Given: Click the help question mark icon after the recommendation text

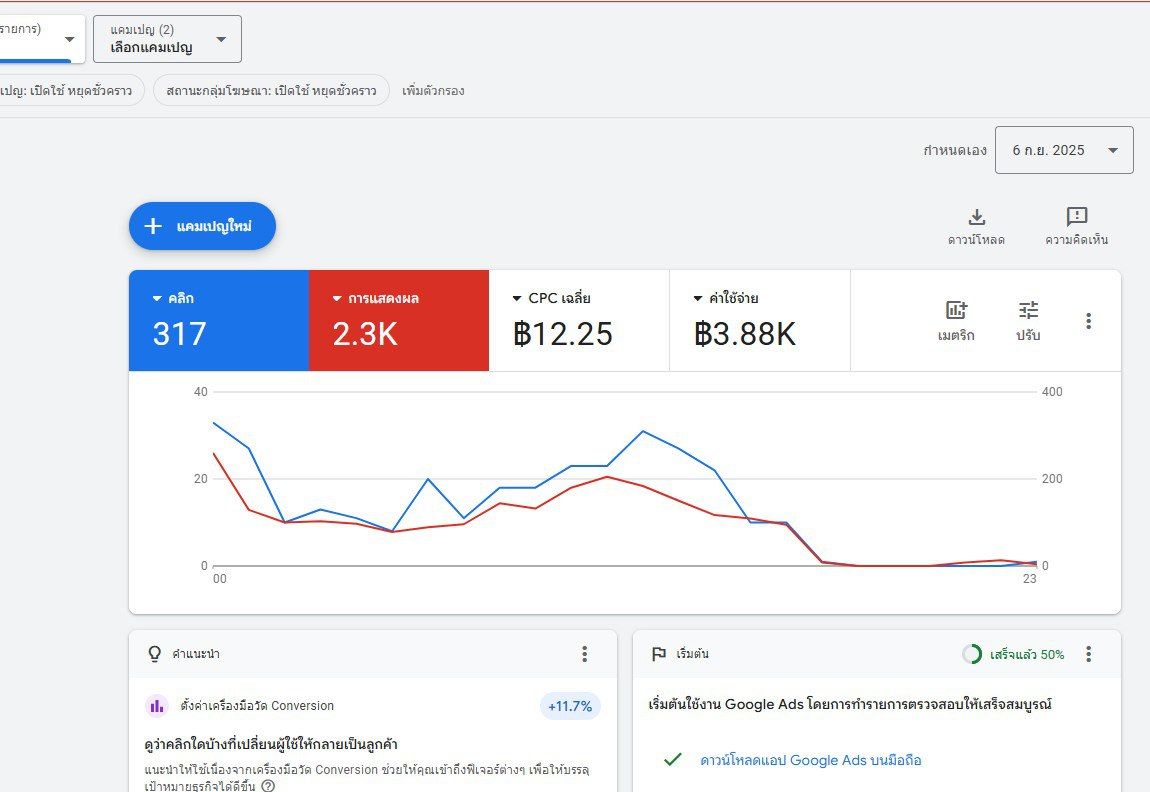Looking at the screenshot, I should [x=268, y=785].
